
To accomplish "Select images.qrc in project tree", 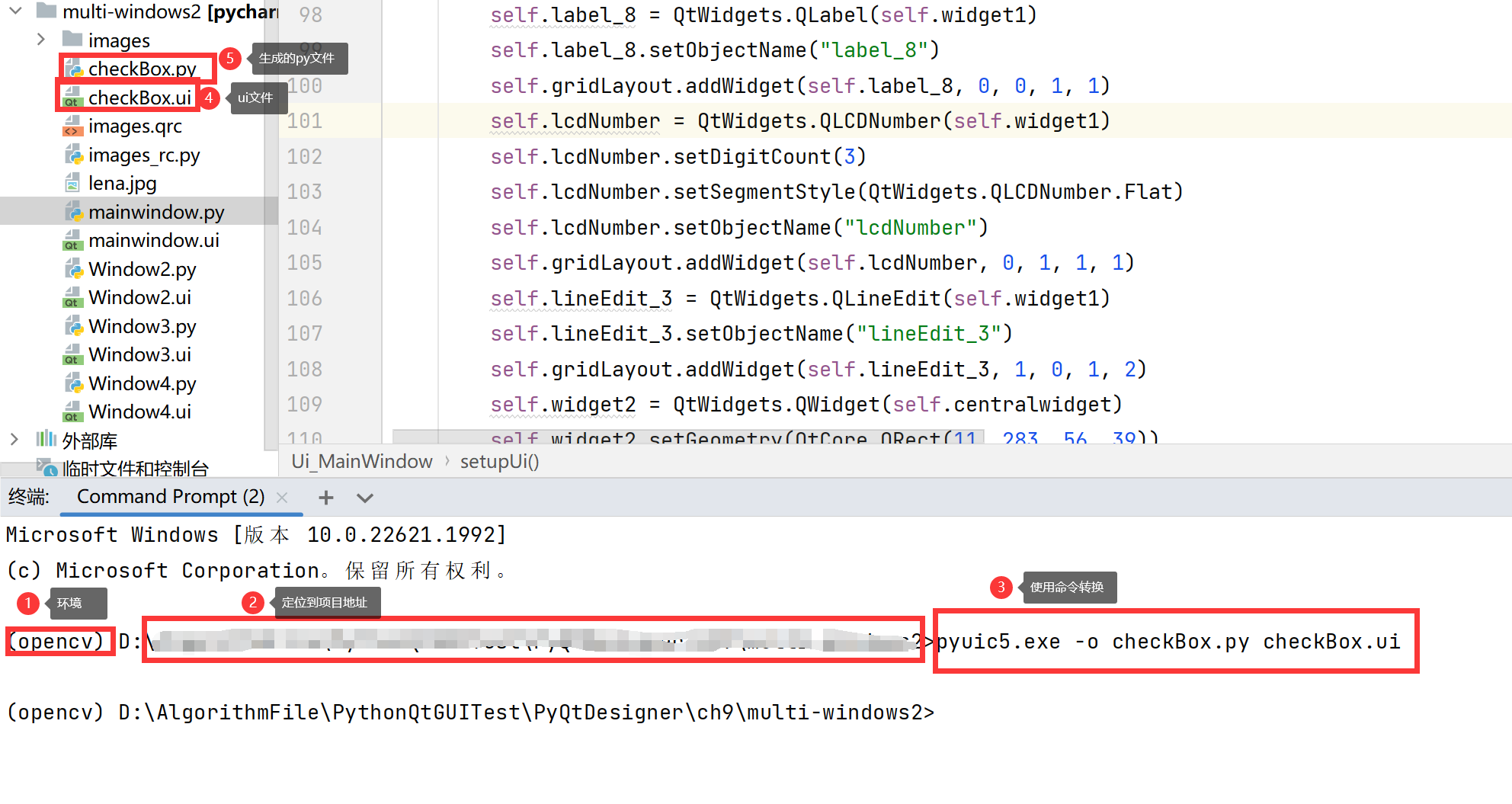I will pyautogui.click(x=135, y=126).
